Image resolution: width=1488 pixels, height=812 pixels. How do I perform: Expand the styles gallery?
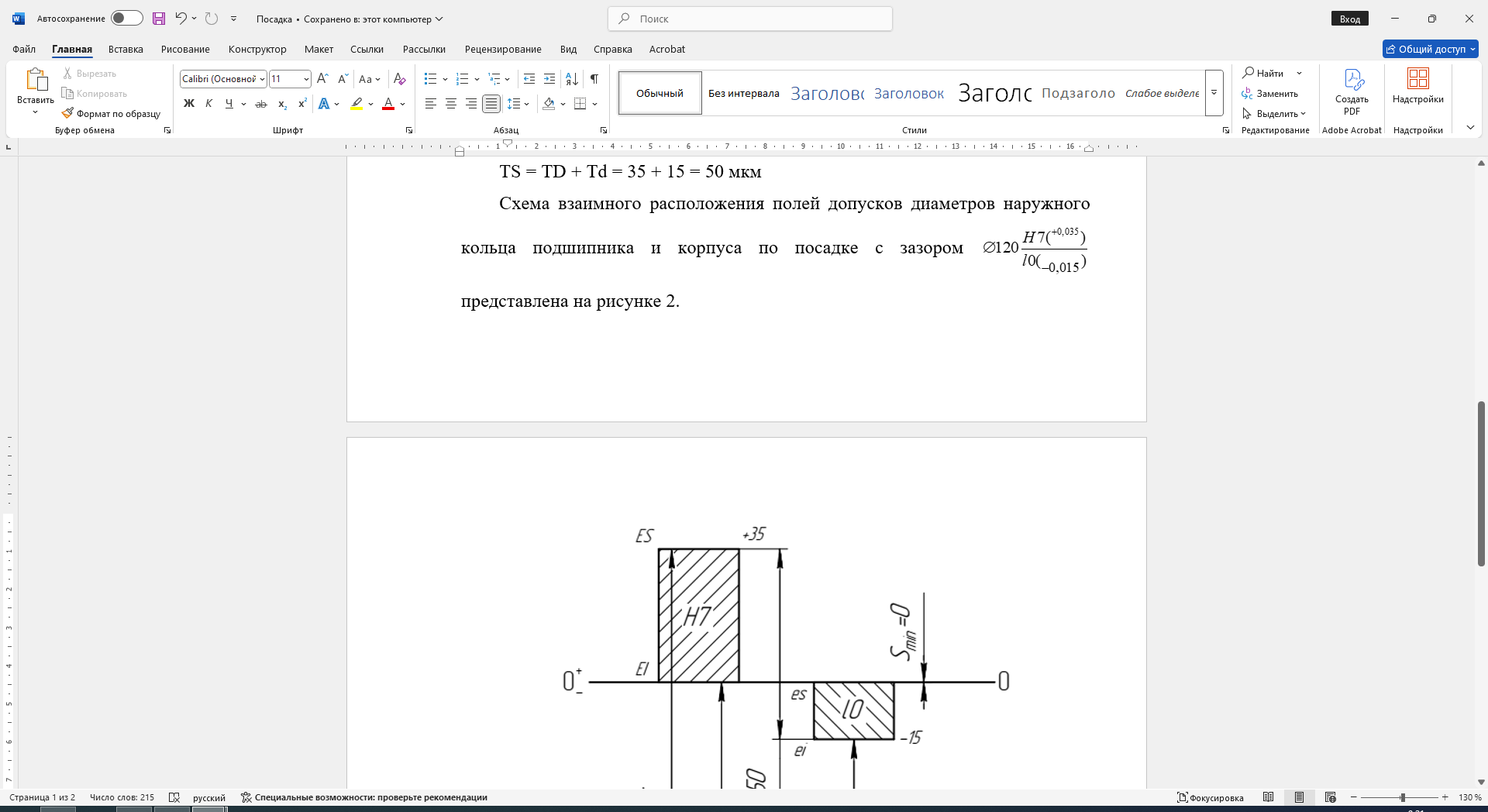click(1214, 93)
